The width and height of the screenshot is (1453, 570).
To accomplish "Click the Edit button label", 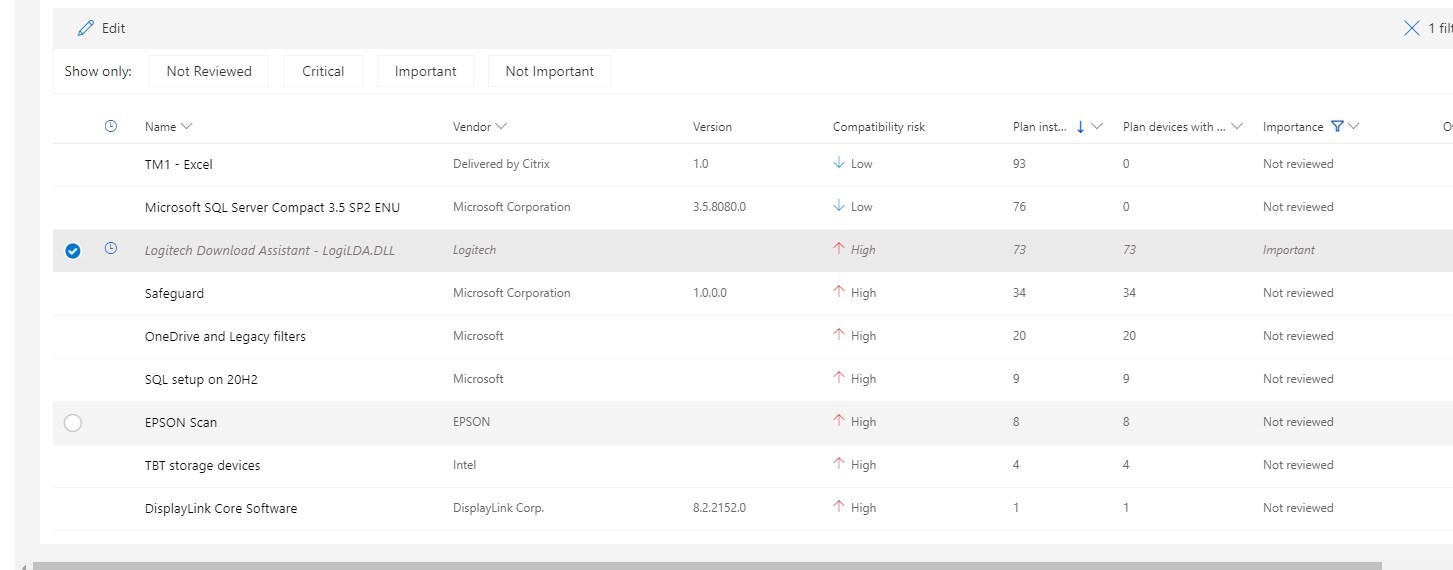I will pyautogui.click(x=113, y=28).
